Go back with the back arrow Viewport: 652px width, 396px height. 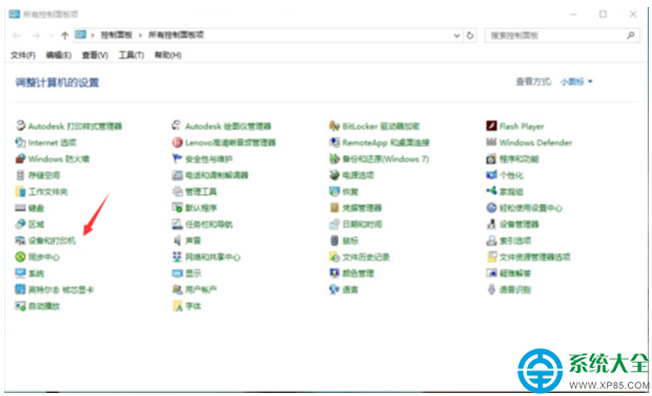pos(17,36)
